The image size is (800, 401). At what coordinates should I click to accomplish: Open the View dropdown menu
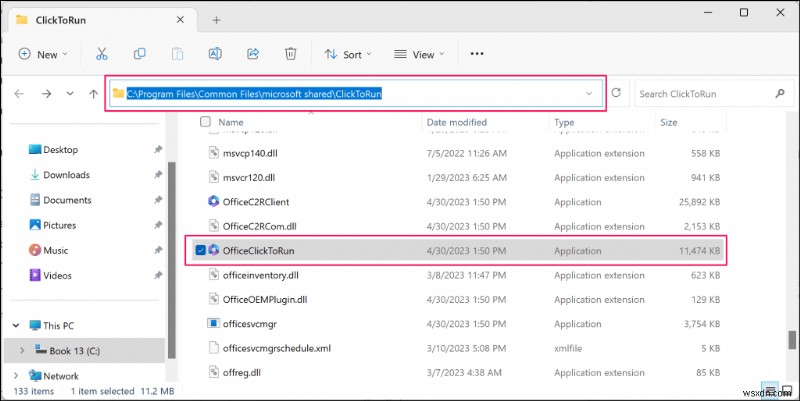point(419,54)
